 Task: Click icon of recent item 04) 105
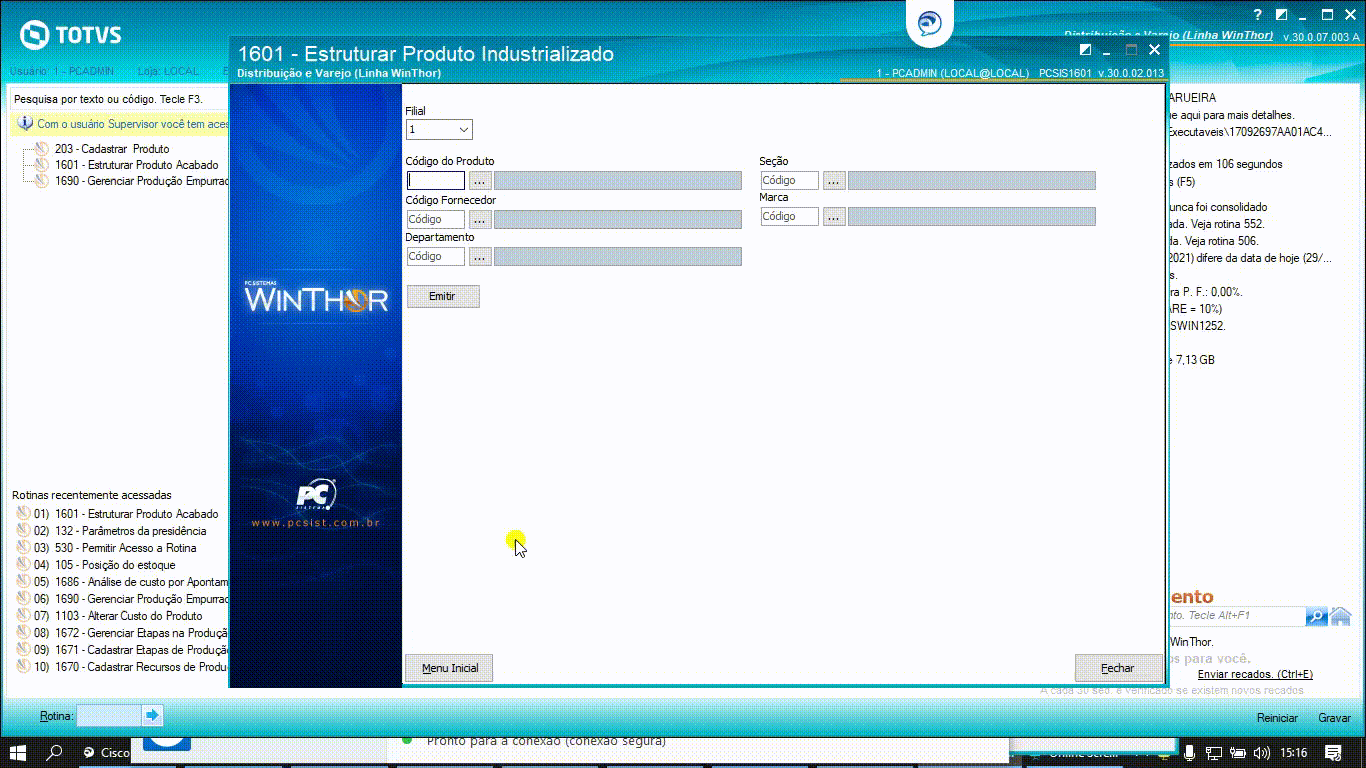coord(23,565)
